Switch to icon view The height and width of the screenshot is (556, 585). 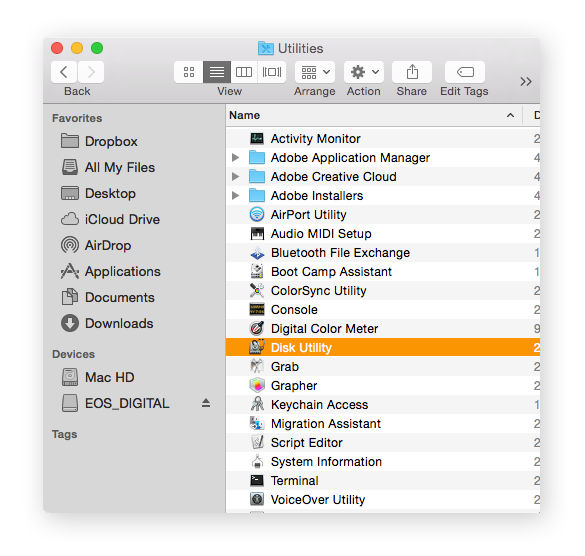(x=189, y=72)
